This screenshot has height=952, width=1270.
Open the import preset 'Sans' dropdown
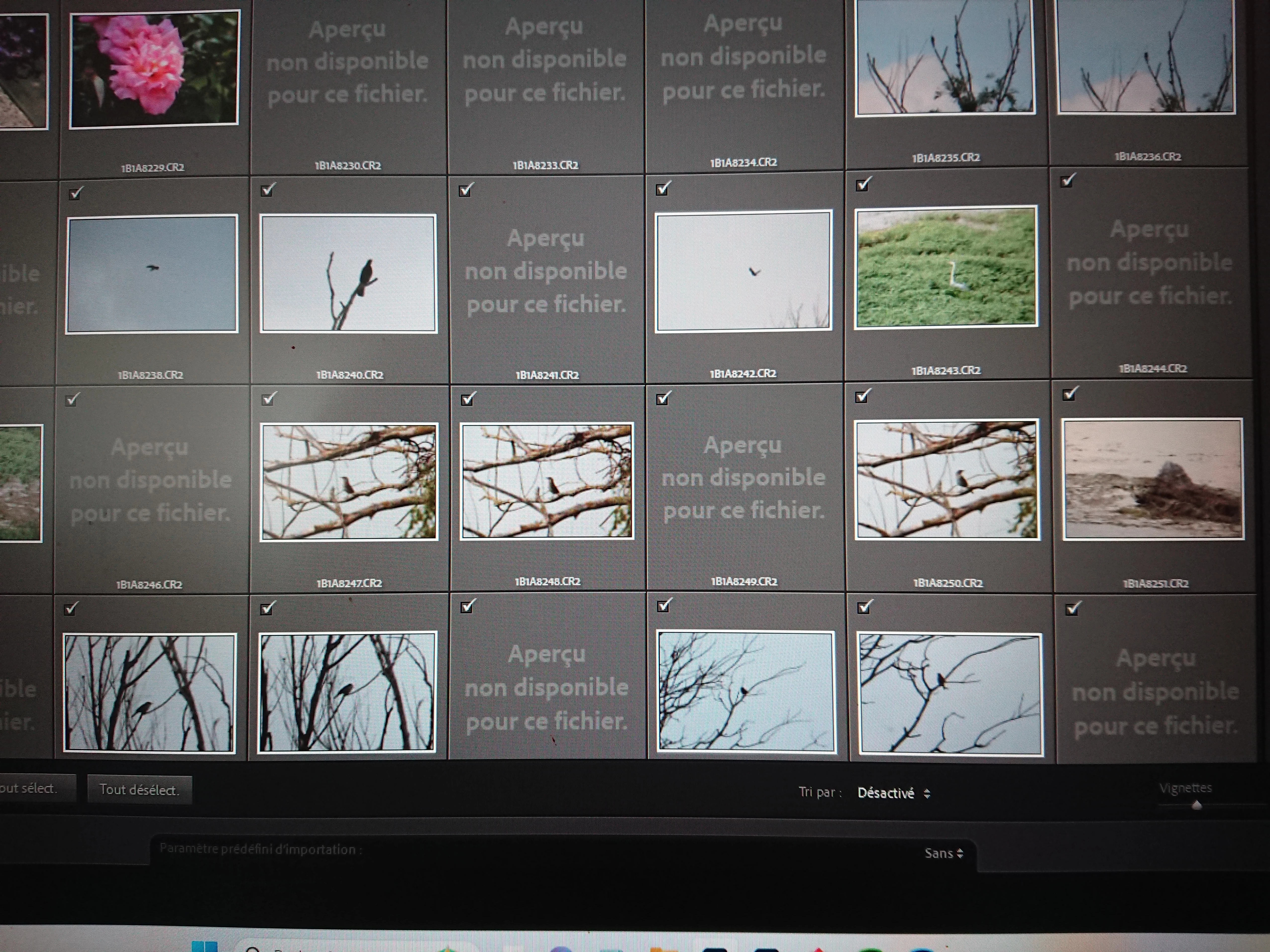[x=943, y=853]
